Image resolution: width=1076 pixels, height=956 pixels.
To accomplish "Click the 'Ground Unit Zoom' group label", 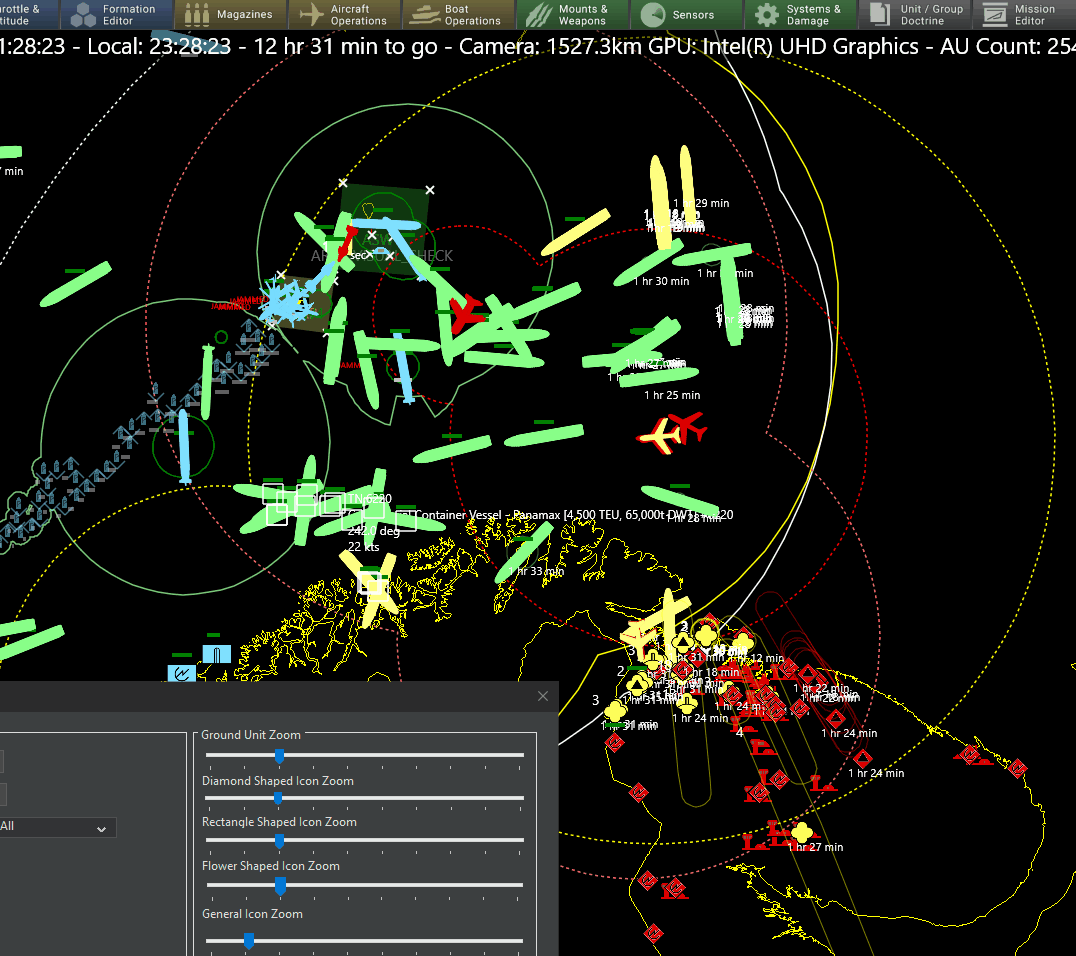I will click(250, 735).
